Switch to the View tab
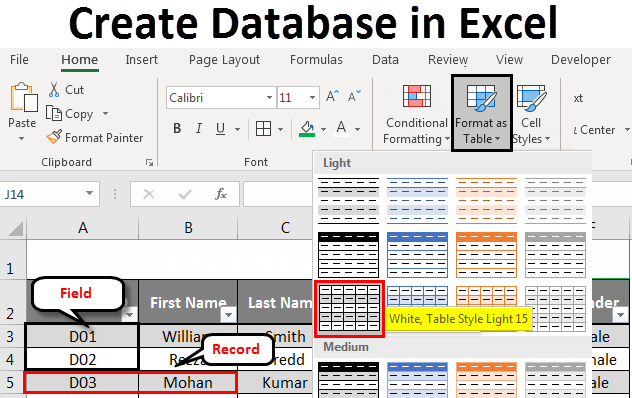632x398 pixels. point(509,60)
